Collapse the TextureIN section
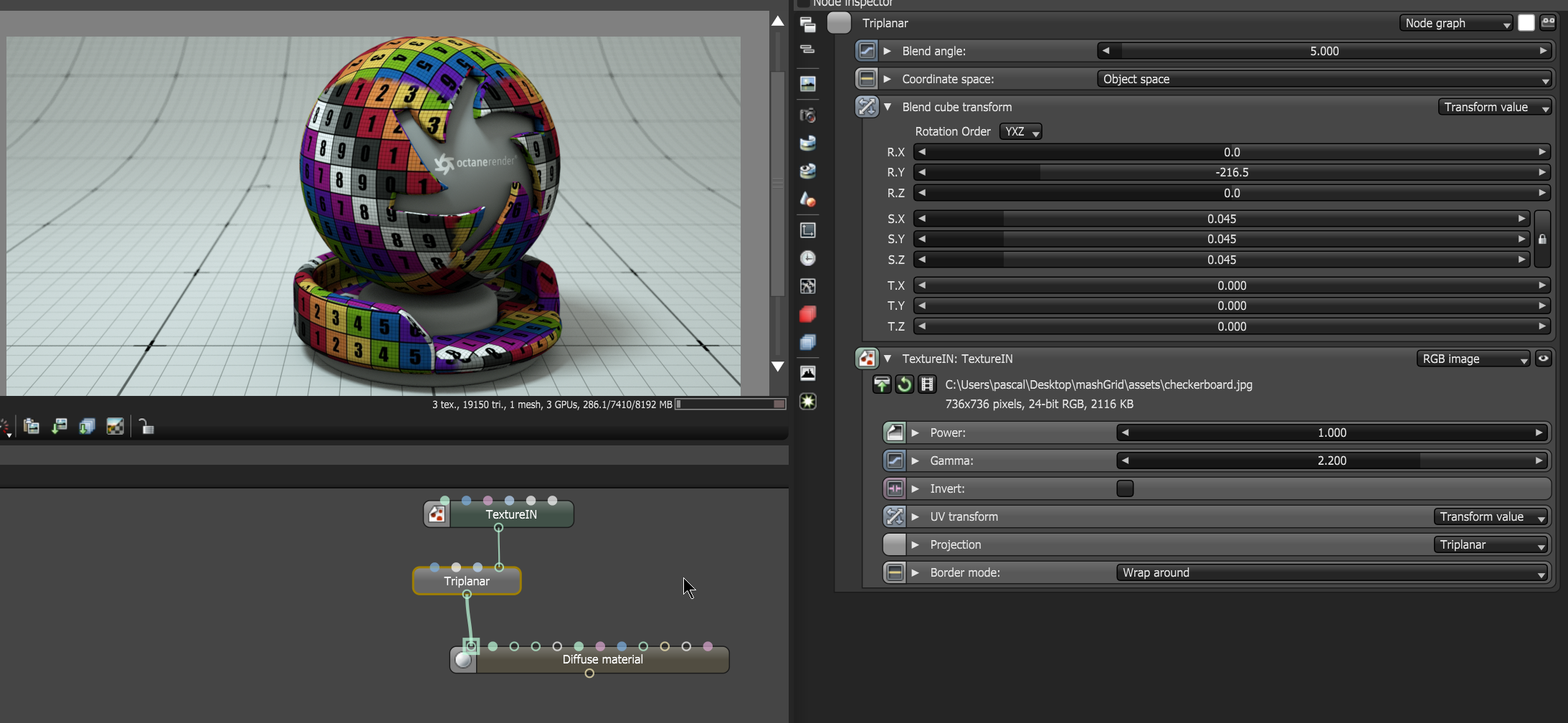 888,359
